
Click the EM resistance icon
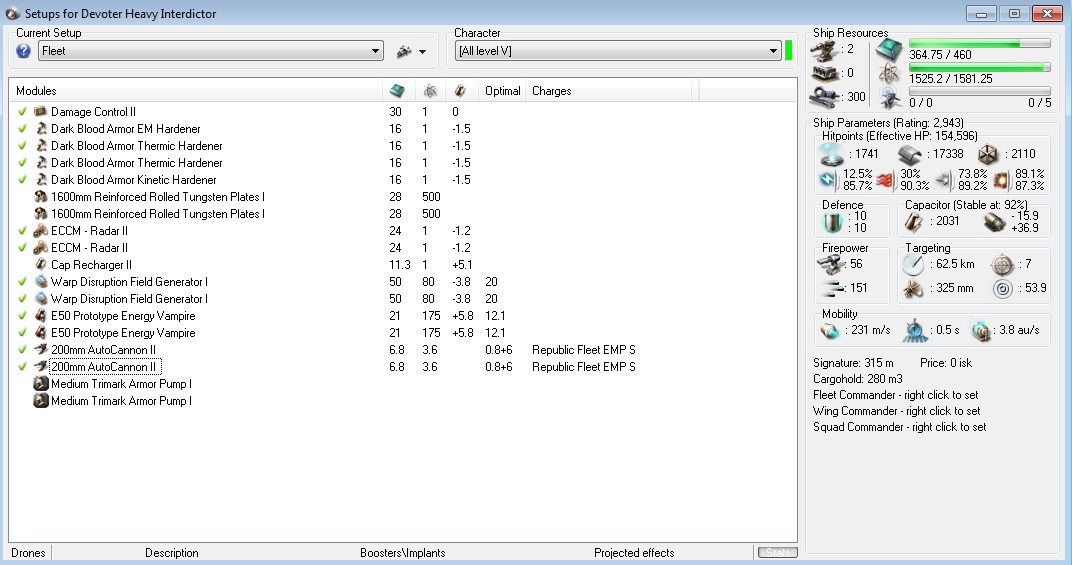828,180
